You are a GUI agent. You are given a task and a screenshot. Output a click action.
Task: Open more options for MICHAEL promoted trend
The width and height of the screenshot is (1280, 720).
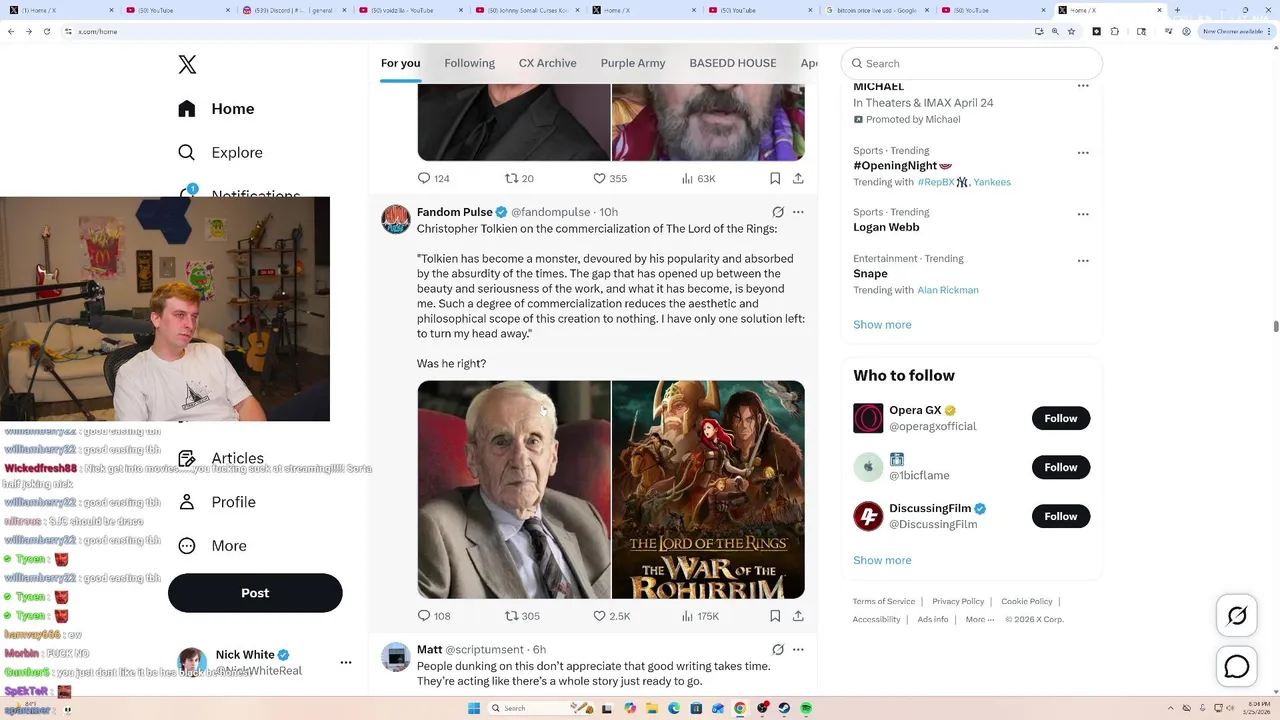[x=1083, y=86]
